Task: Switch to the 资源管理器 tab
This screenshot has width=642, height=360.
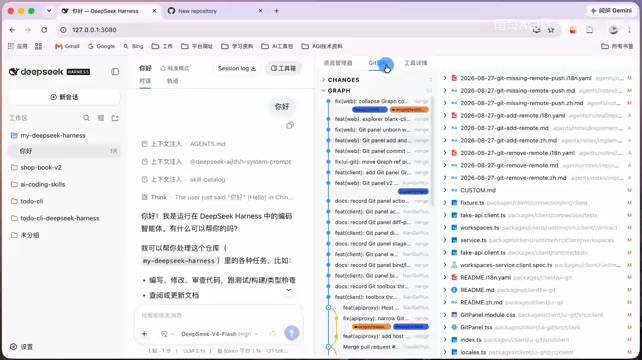Action: pos(338,63)
